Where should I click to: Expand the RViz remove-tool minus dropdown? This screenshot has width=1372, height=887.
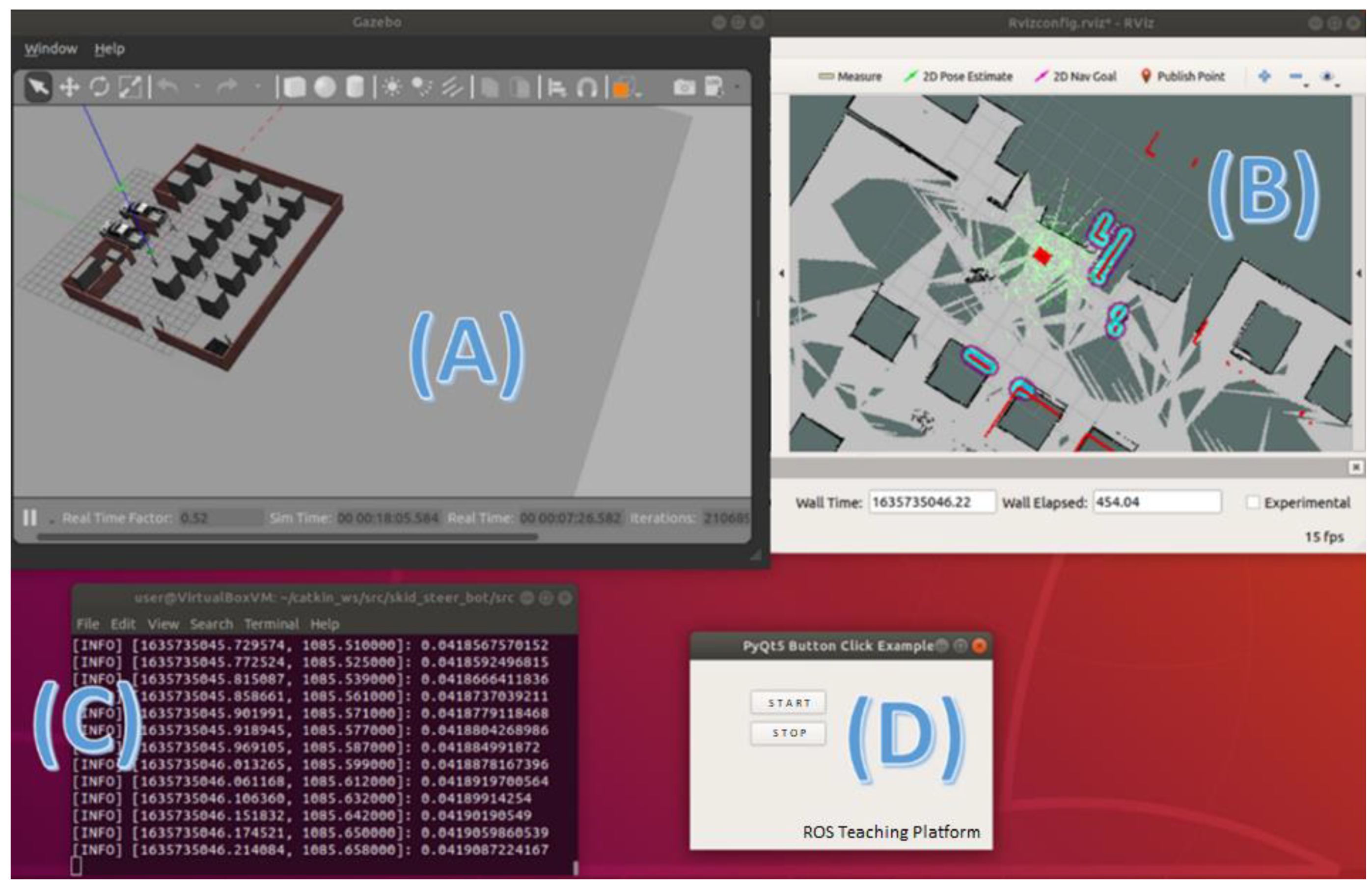click(1306, 84)
